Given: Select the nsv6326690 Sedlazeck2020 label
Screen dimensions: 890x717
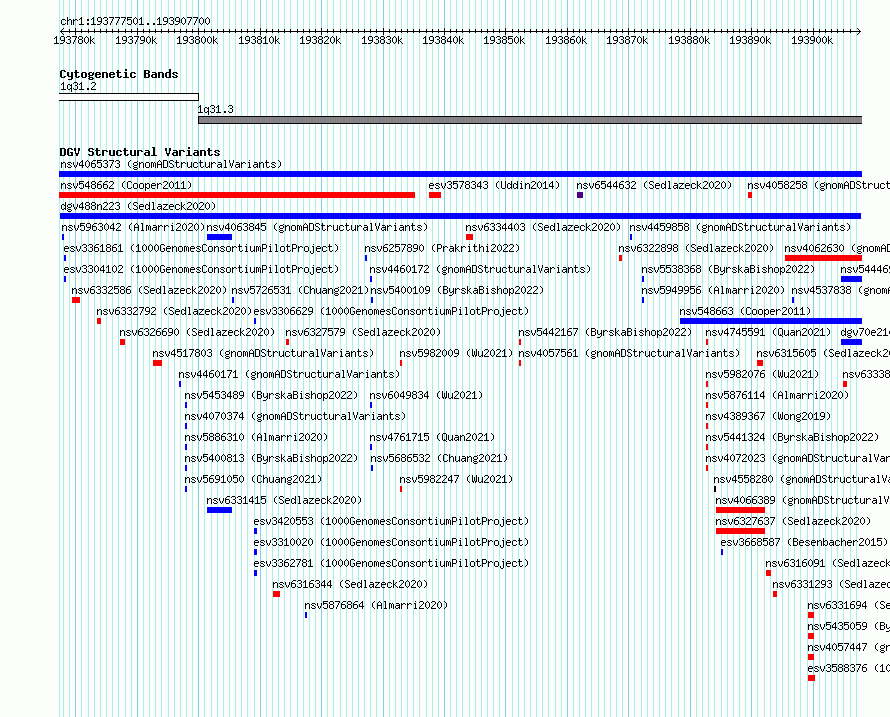Looking at the screenshot, I should tap(197, 332).
